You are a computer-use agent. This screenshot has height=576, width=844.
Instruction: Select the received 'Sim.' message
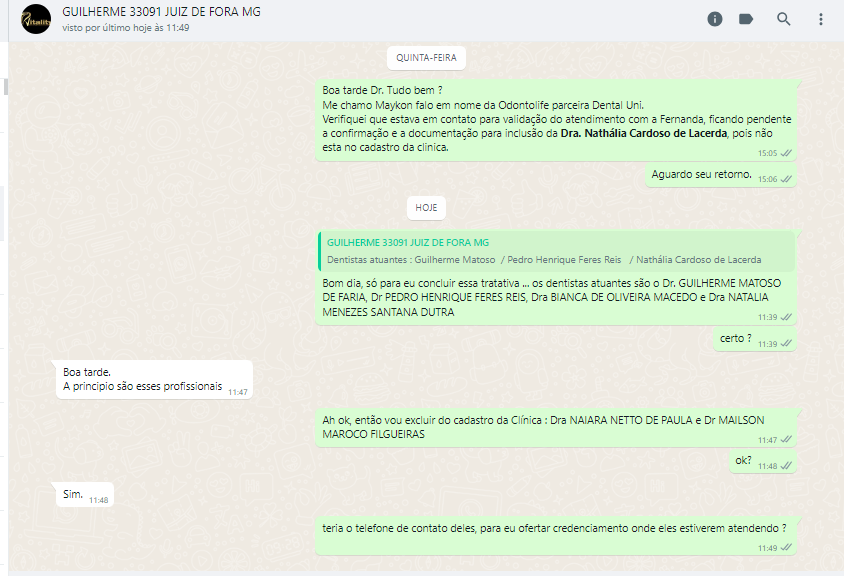coord(85,495)
